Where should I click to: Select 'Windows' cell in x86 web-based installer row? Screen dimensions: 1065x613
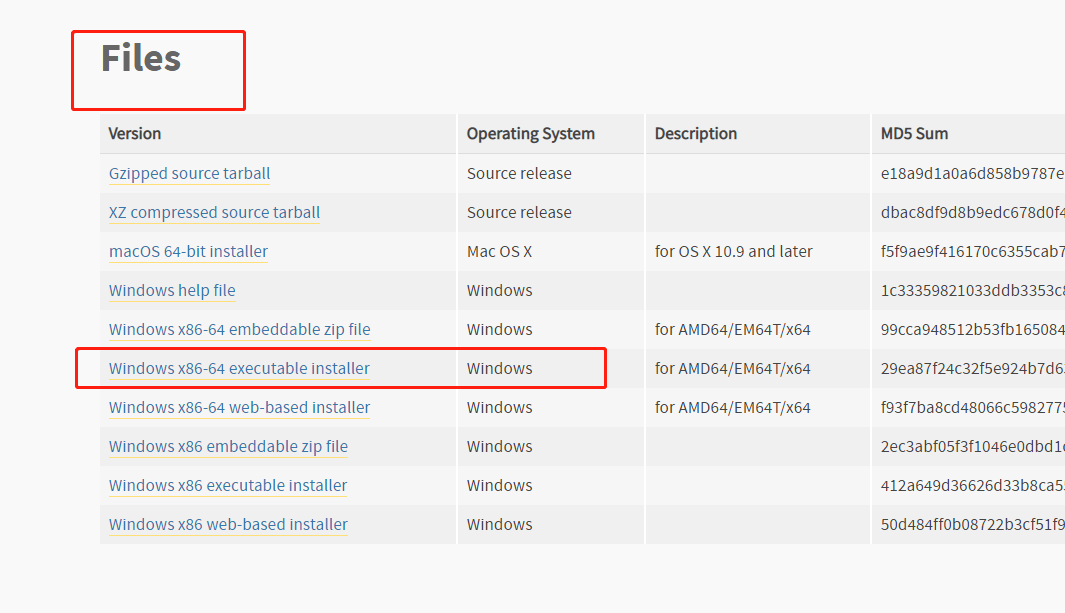point(499,524)
